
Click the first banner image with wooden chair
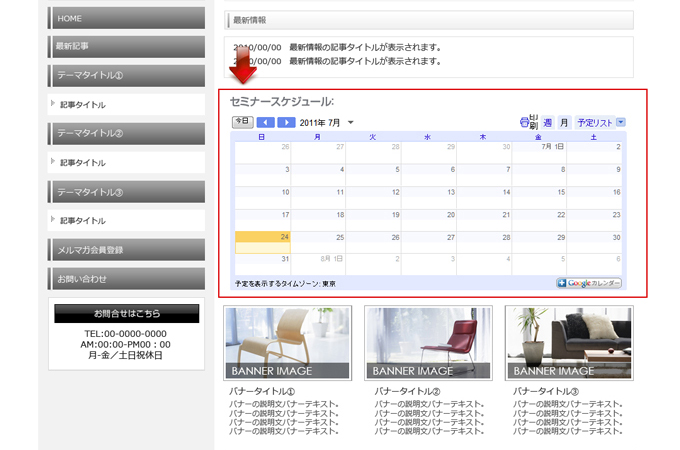(x=288, y=343)
